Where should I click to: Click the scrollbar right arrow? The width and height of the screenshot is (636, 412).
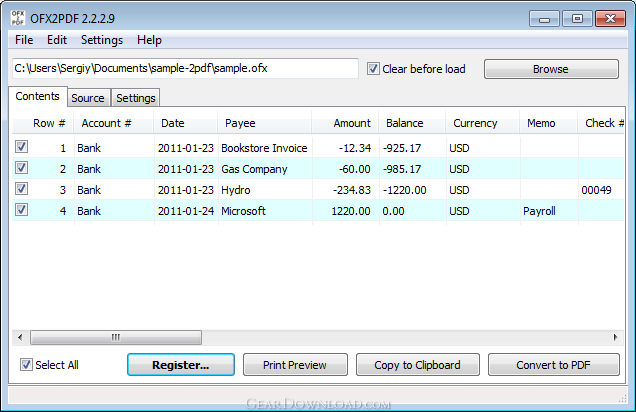point(615,337)
